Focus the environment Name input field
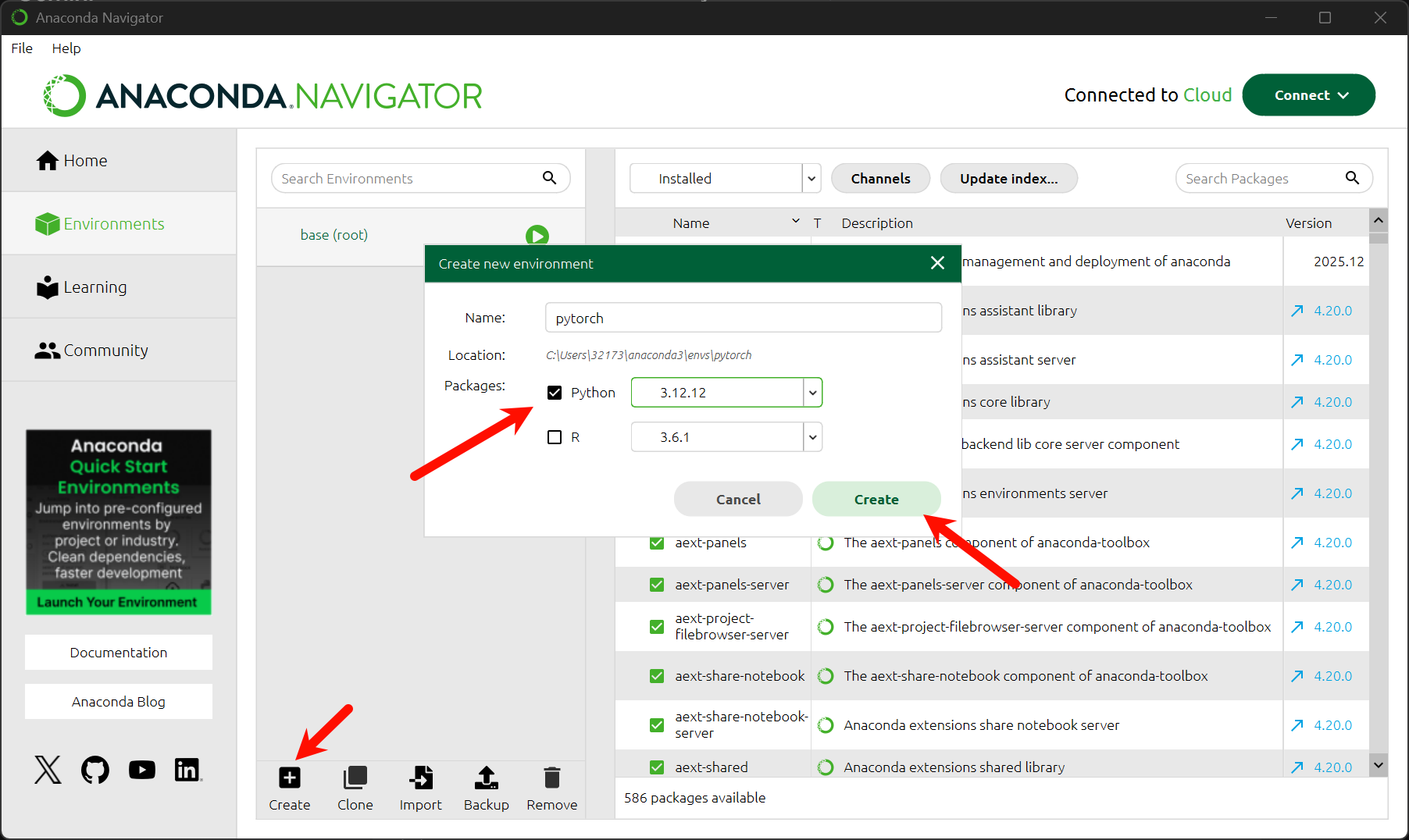Image resolution: width=1409 pixels, height=840 pixels. pos(744,318)
